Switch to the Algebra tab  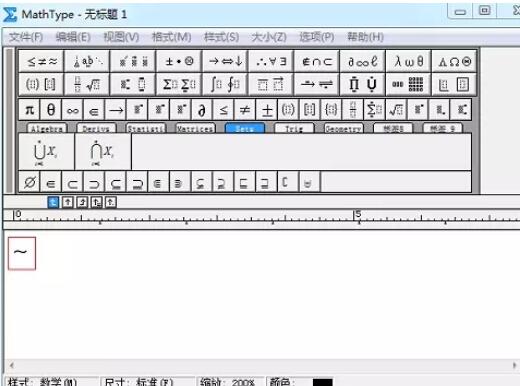point(47,128)
